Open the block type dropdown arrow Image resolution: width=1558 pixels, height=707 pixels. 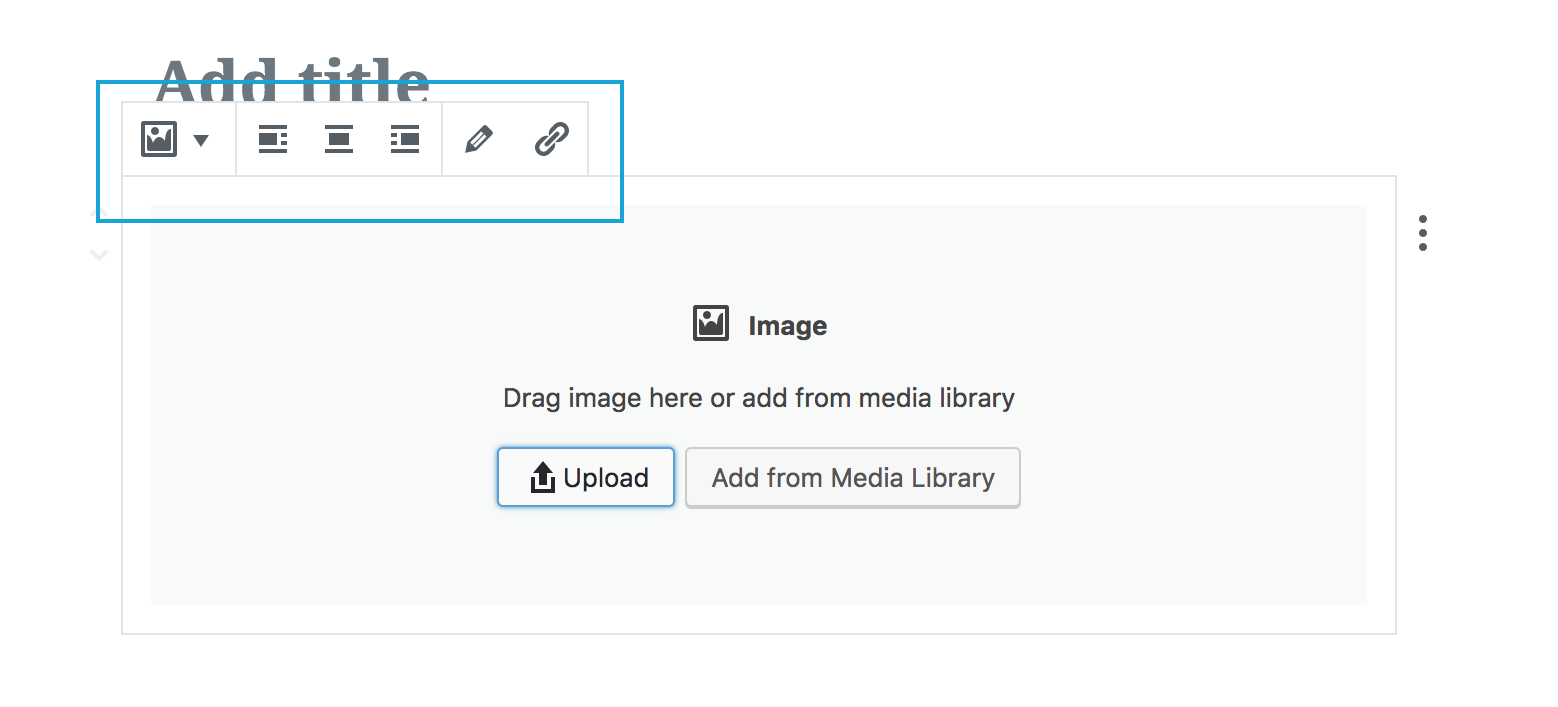[x=201, y=140]
